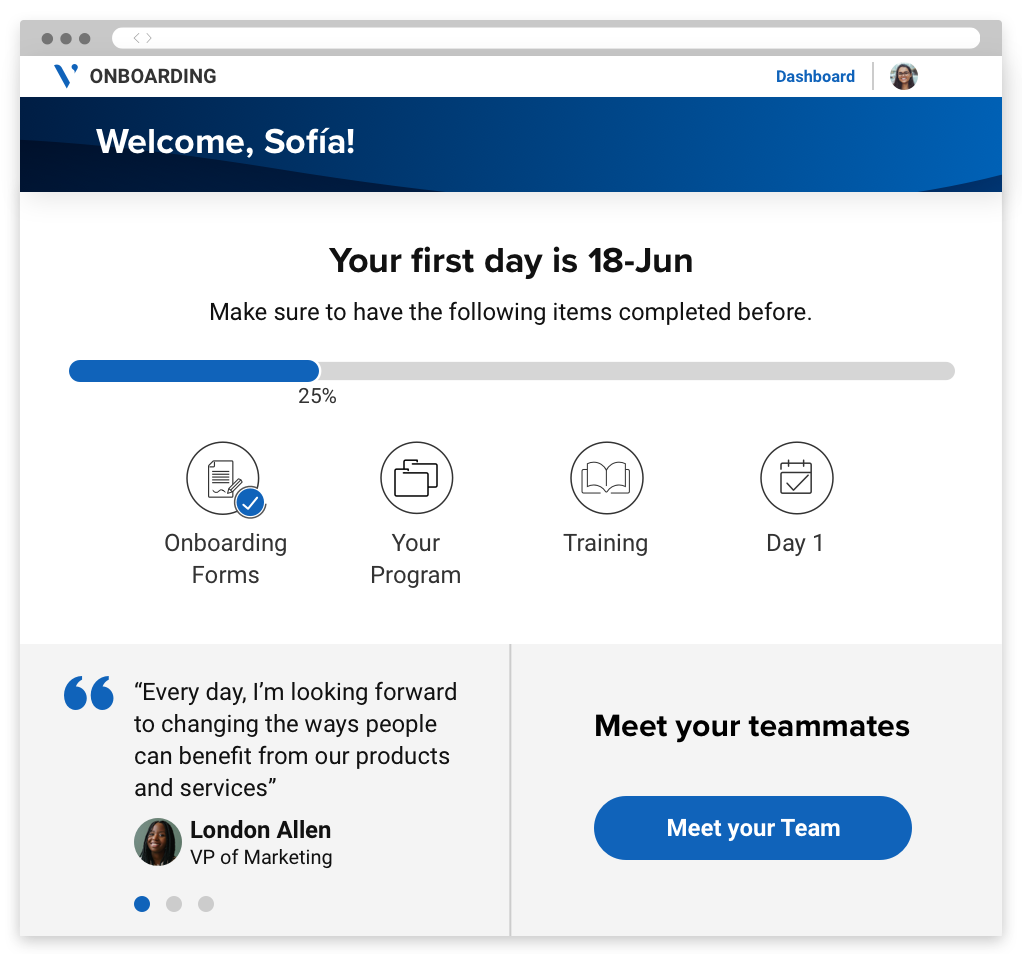The width and height of the screenshot is (1022, 954).
Task: Click the London Allen name
Action: pos(261,830)
